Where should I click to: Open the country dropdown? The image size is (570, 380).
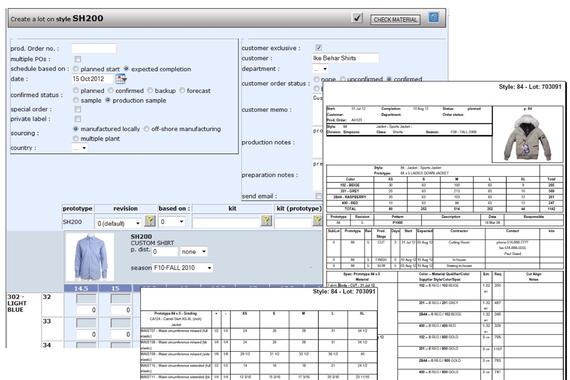coord(79,148)
